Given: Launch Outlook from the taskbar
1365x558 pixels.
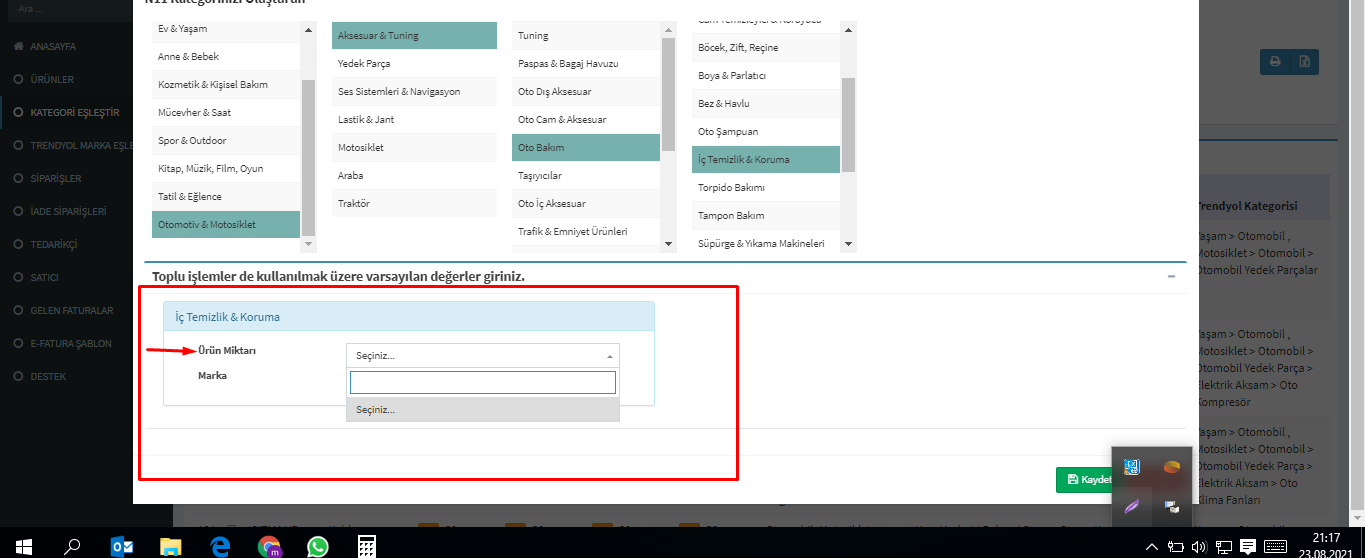Looking at the screenshot, I should [122, 546].
